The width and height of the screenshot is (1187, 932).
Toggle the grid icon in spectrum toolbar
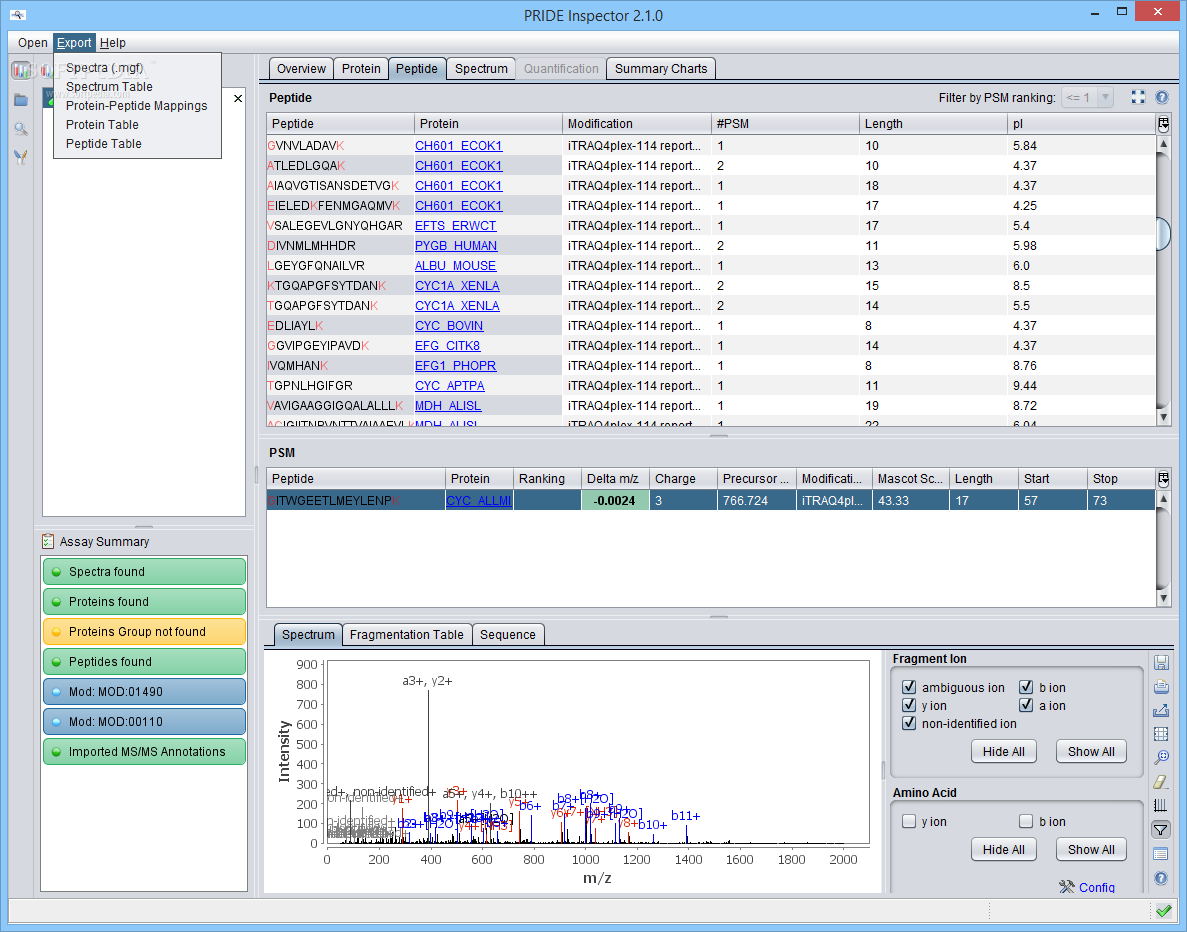1161,734
